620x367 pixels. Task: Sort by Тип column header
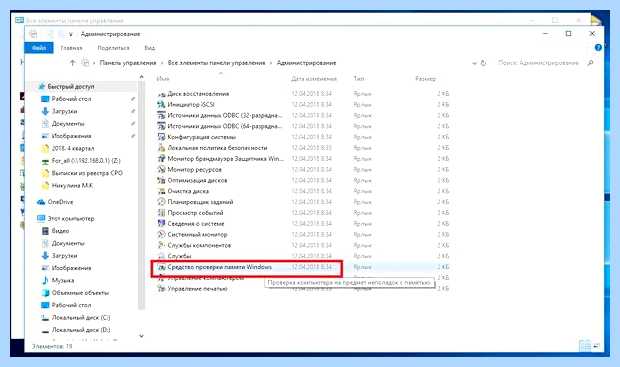pos(359,79)
